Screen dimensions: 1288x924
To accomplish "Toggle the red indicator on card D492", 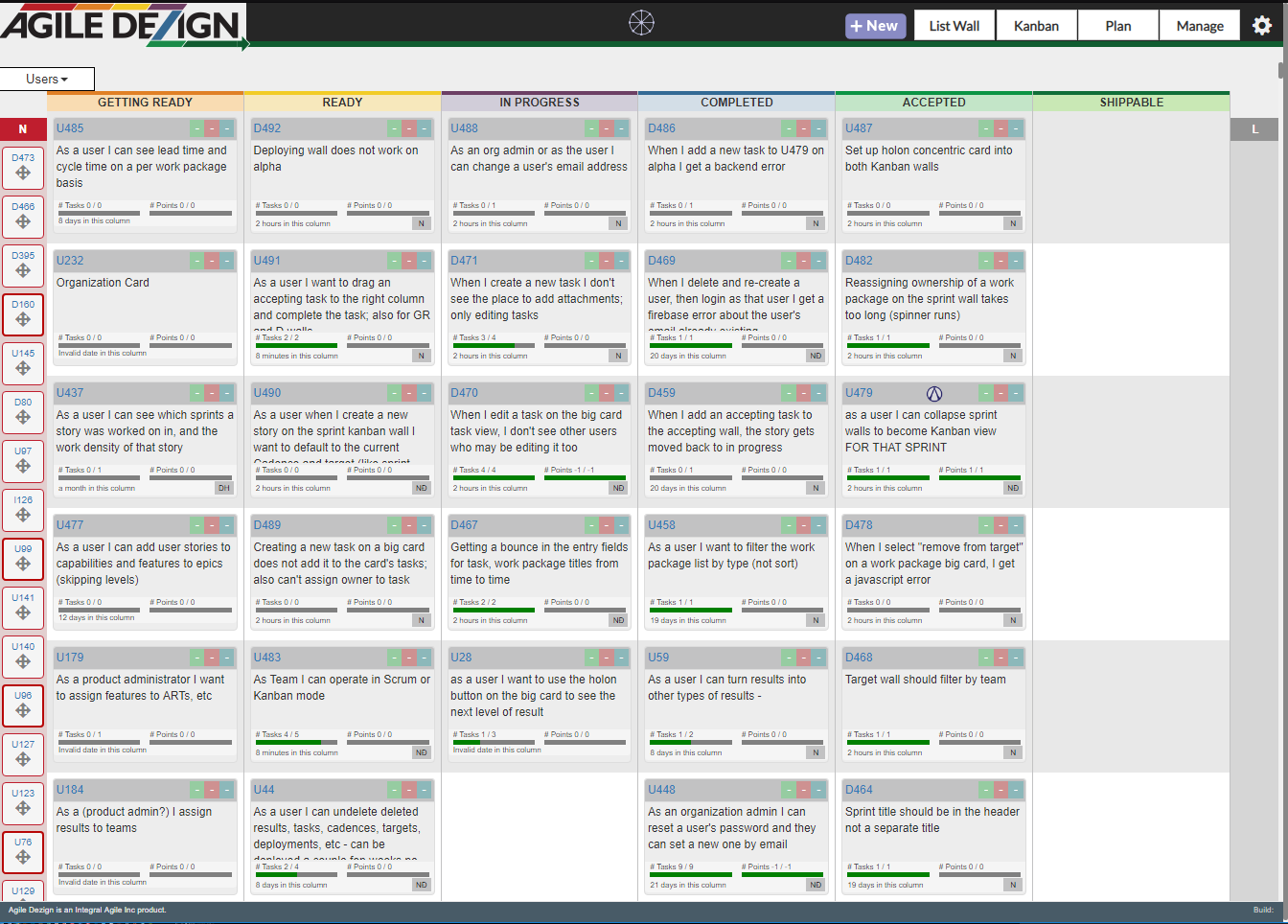I will point(409,128).
